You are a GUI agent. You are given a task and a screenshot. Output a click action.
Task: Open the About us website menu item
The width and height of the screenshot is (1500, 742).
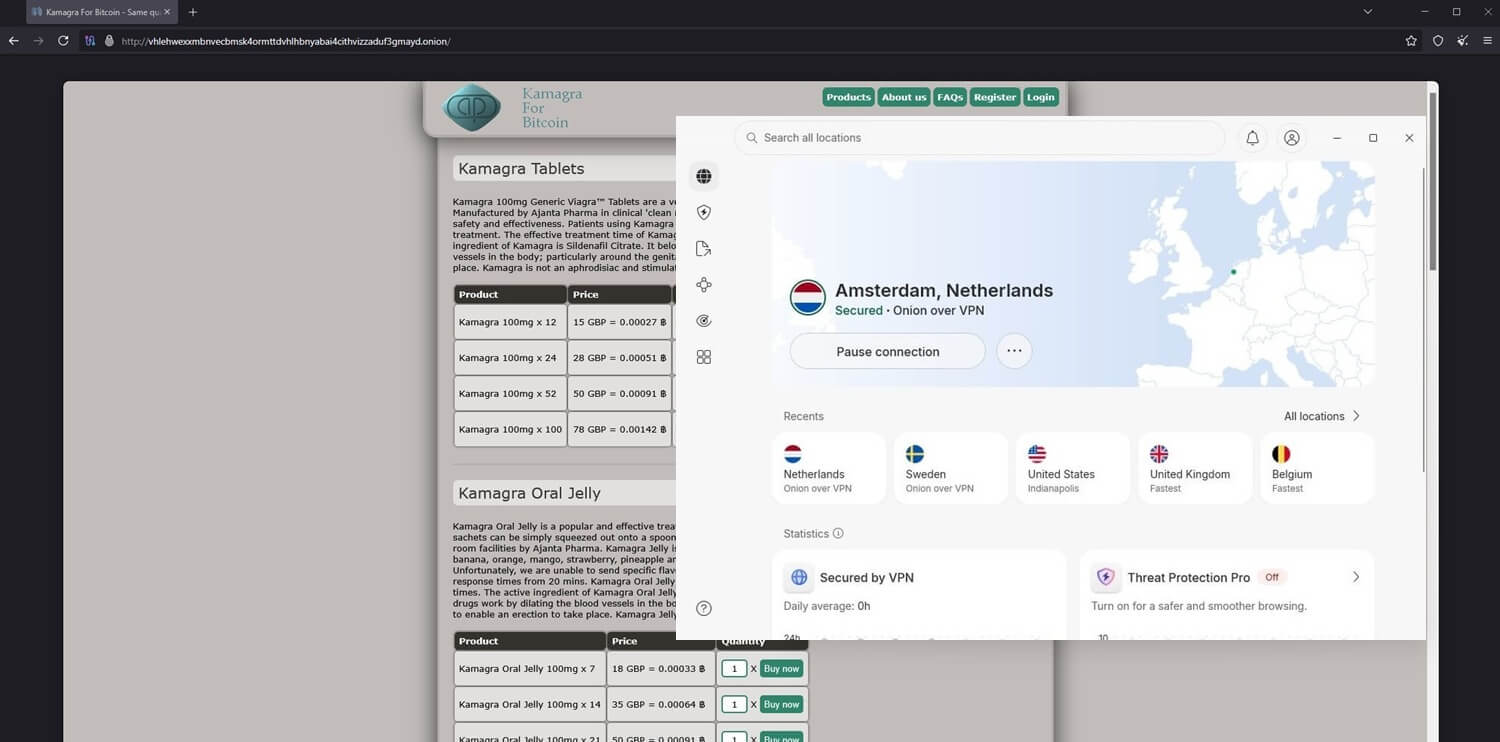(904, 97)
